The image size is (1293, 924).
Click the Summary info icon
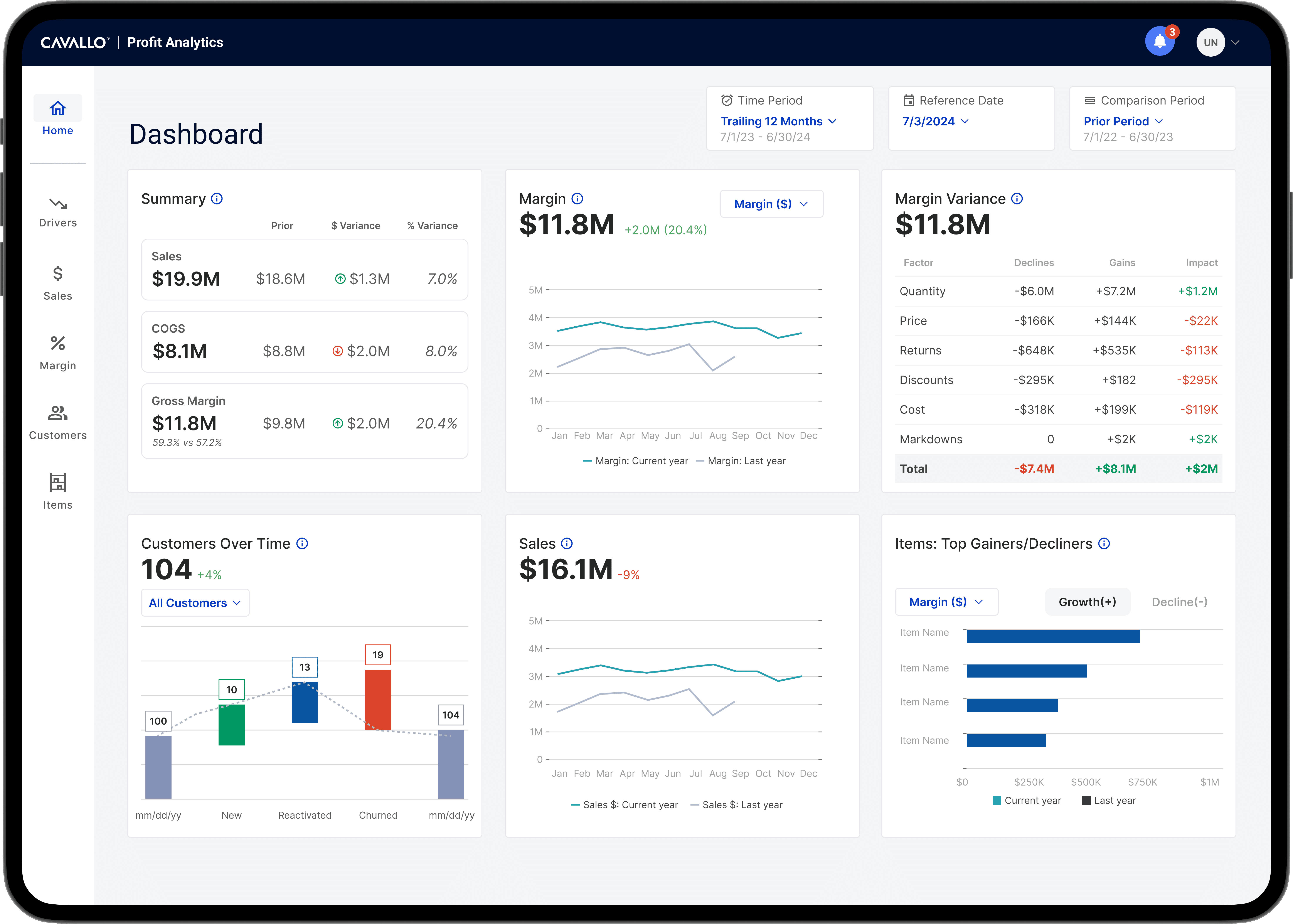tap(217, 199)
